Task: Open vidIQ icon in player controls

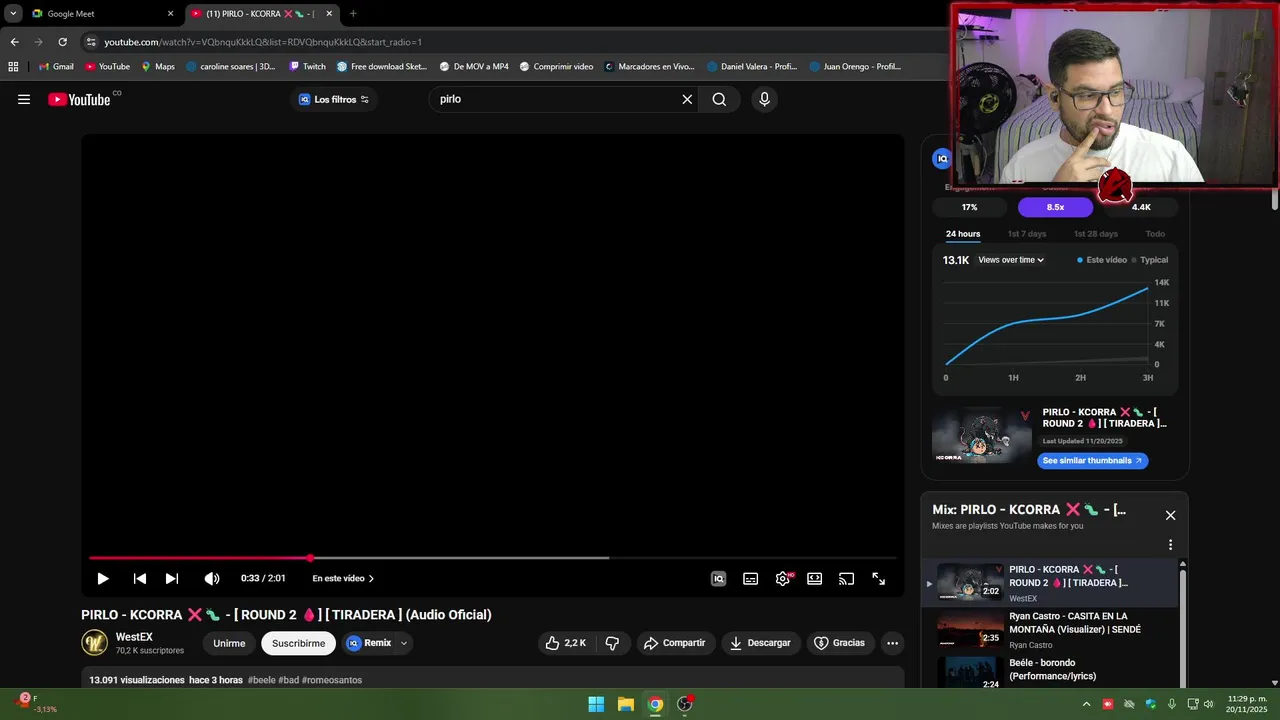Action: coord(718,578)
